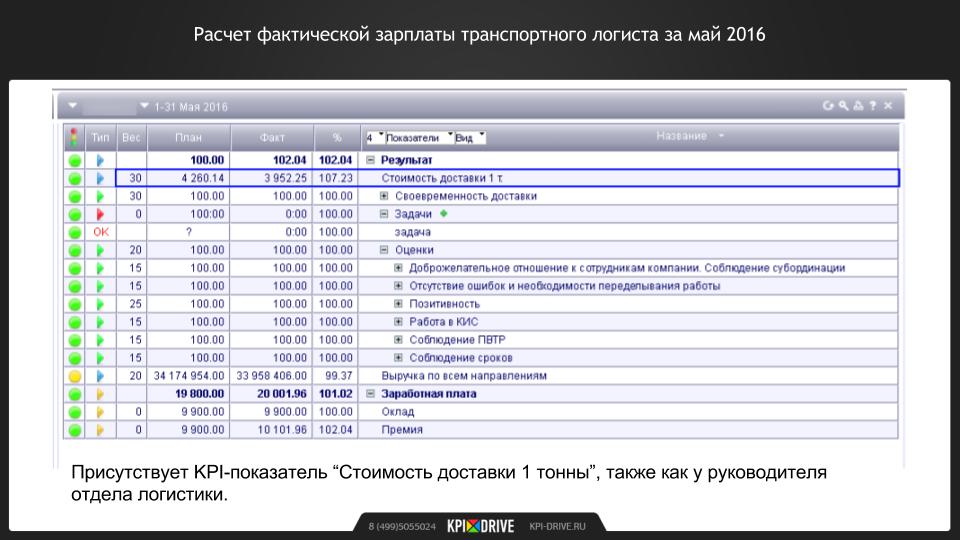Open help via the question mark icon
The width and height of the screenshot is (960, 540).
pyautogui.click(x=872, y=106)
